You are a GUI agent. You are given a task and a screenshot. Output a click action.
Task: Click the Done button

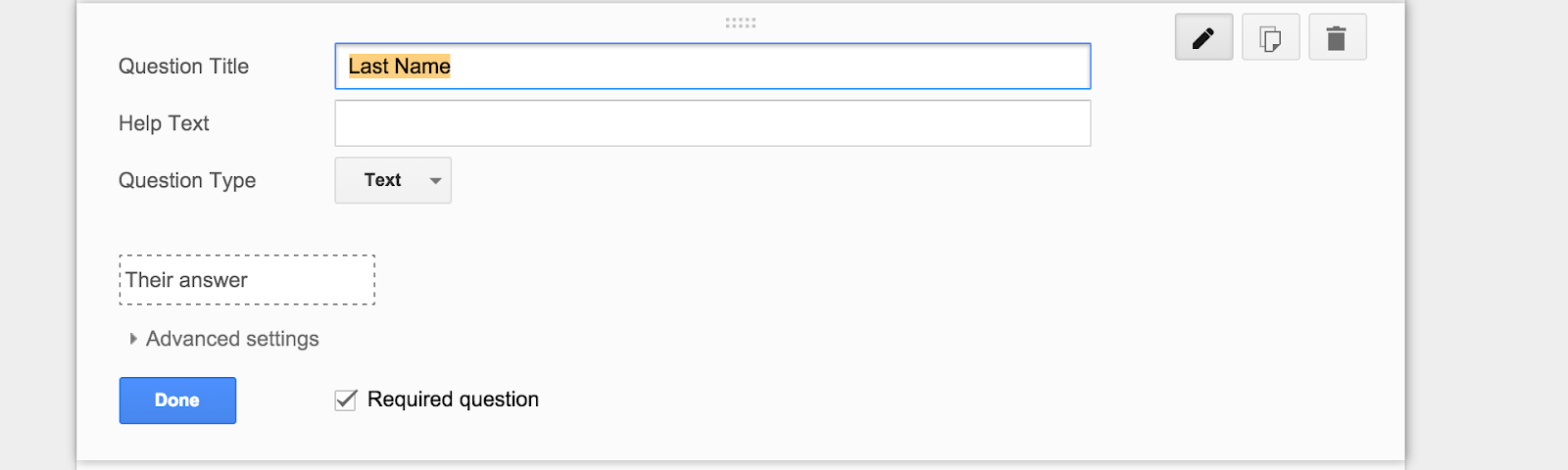pyautogui.click(x=177, y=400)
